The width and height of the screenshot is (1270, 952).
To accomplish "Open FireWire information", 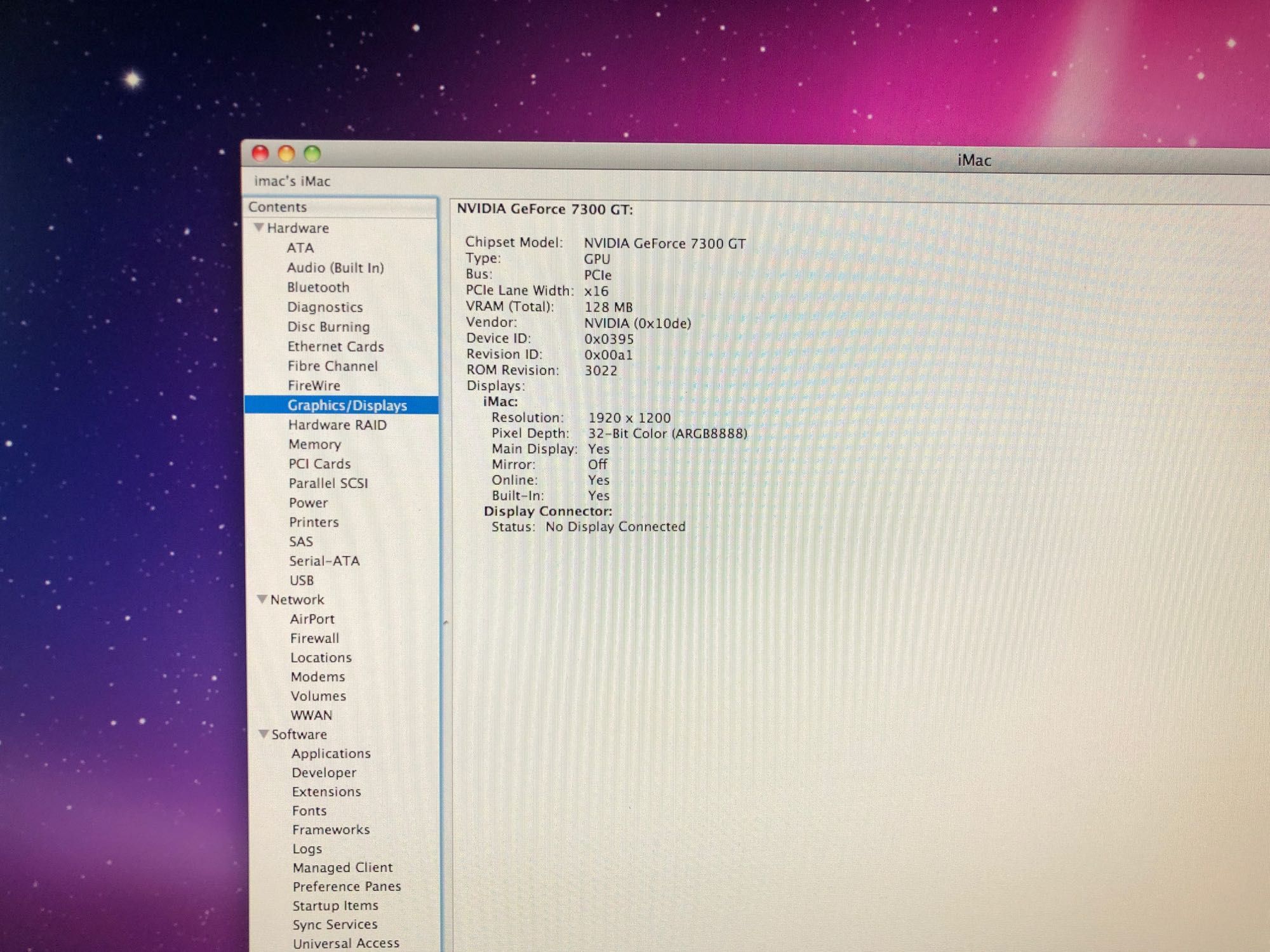I will (x=314, y=385).
